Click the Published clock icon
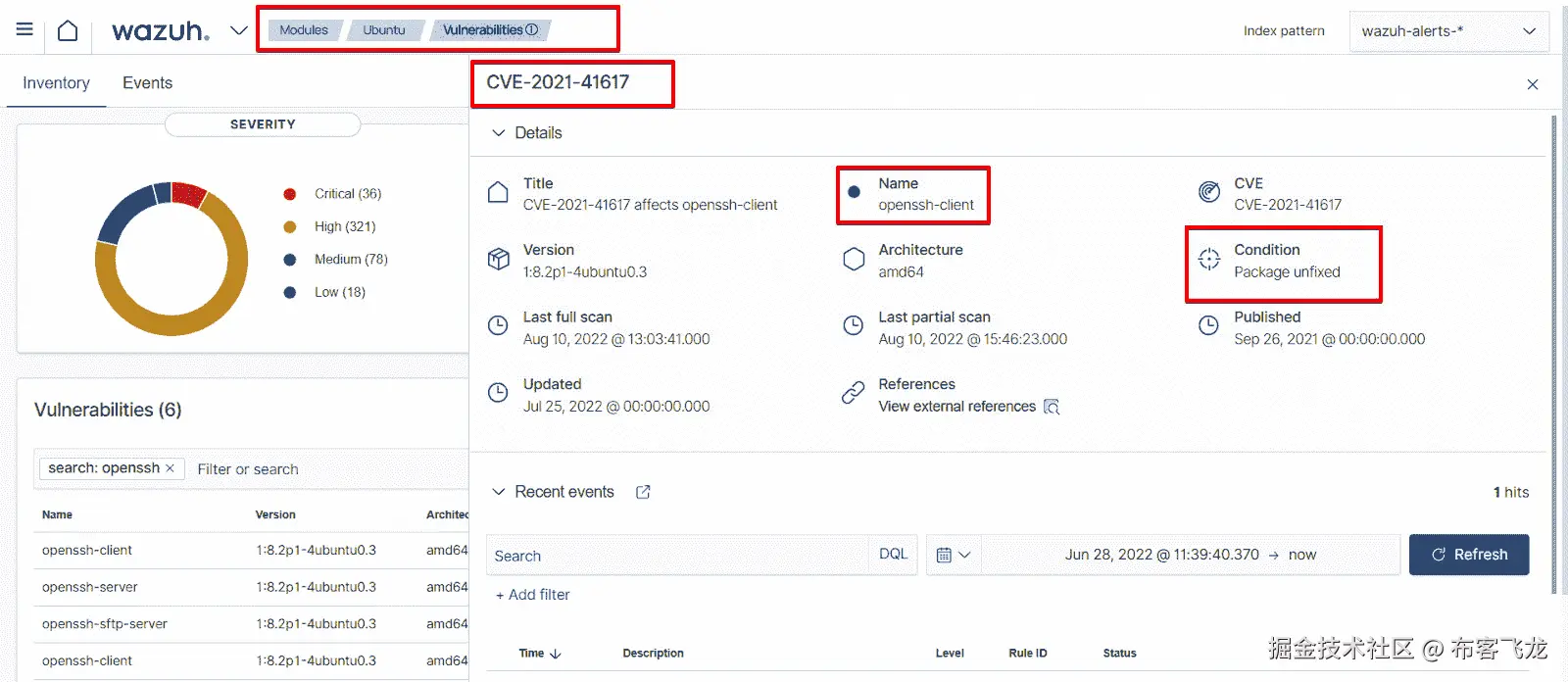 pos(1209,325)
